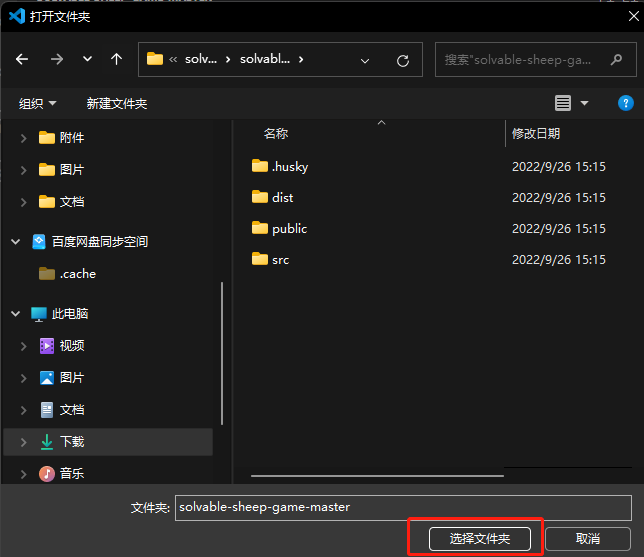Go back with the left arrow
The width and height of the screenshot is (644, 557).
click(22, 60)
